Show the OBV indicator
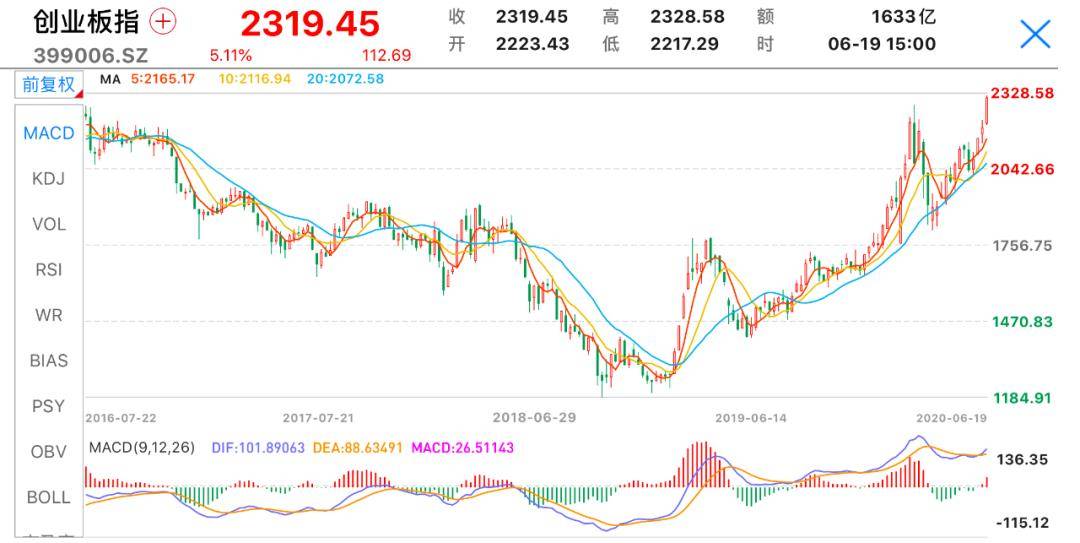This screenshot has height=543, width=1080. (49, 451)
